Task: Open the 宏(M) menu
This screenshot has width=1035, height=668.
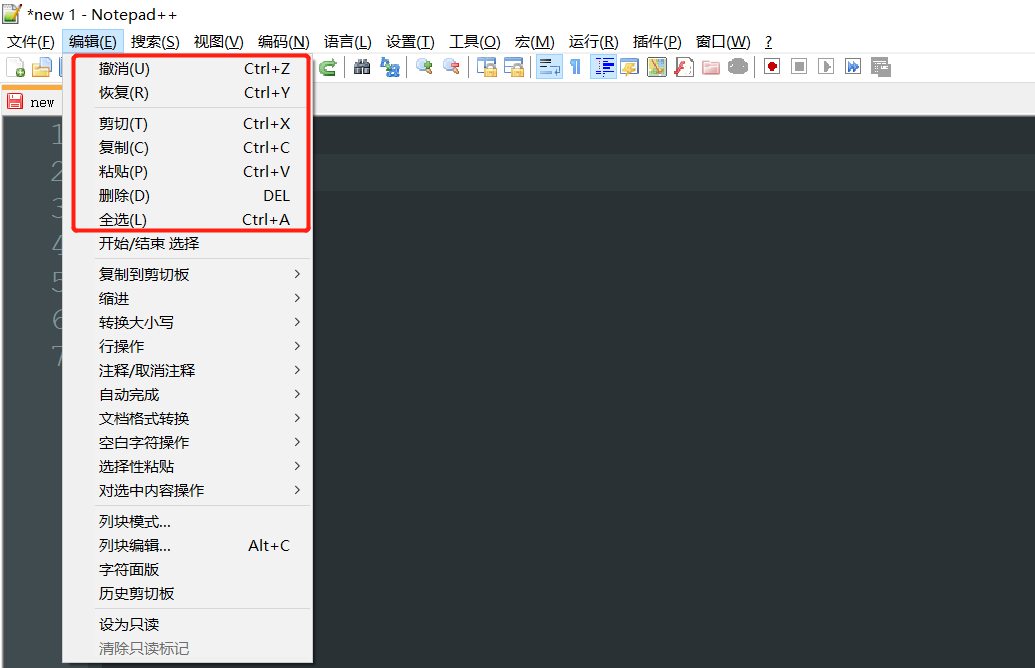Action: (x=535, y=42)
